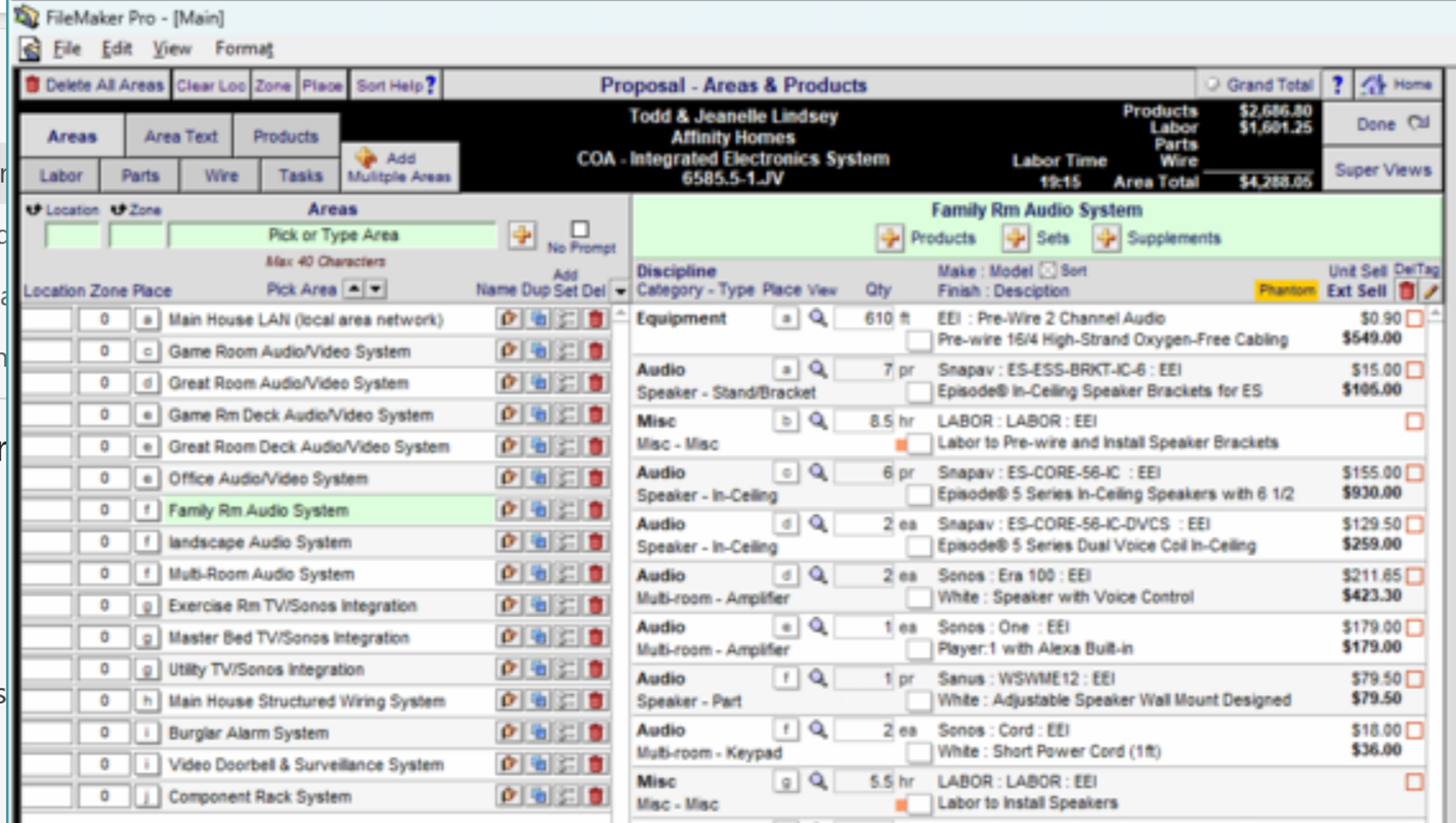Go to Home screen
Image resolution: width=1456 pixels, height=823 pixels.
coord(1397,85)
